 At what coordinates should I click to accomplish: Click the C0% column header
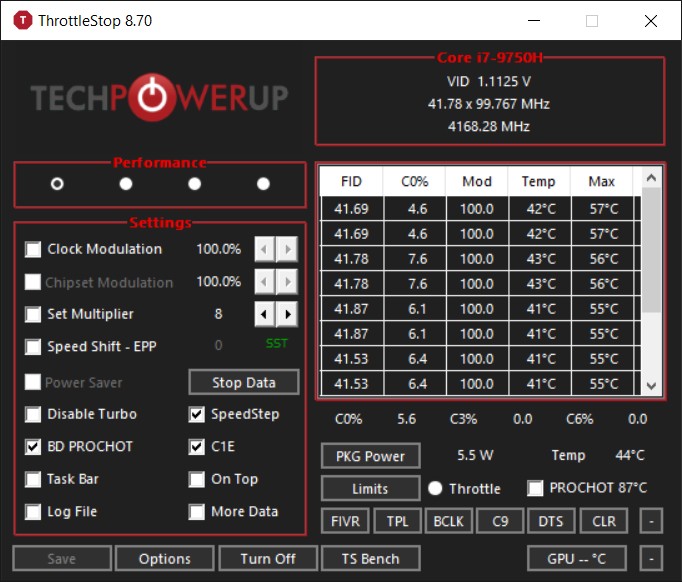click(414, 181)
